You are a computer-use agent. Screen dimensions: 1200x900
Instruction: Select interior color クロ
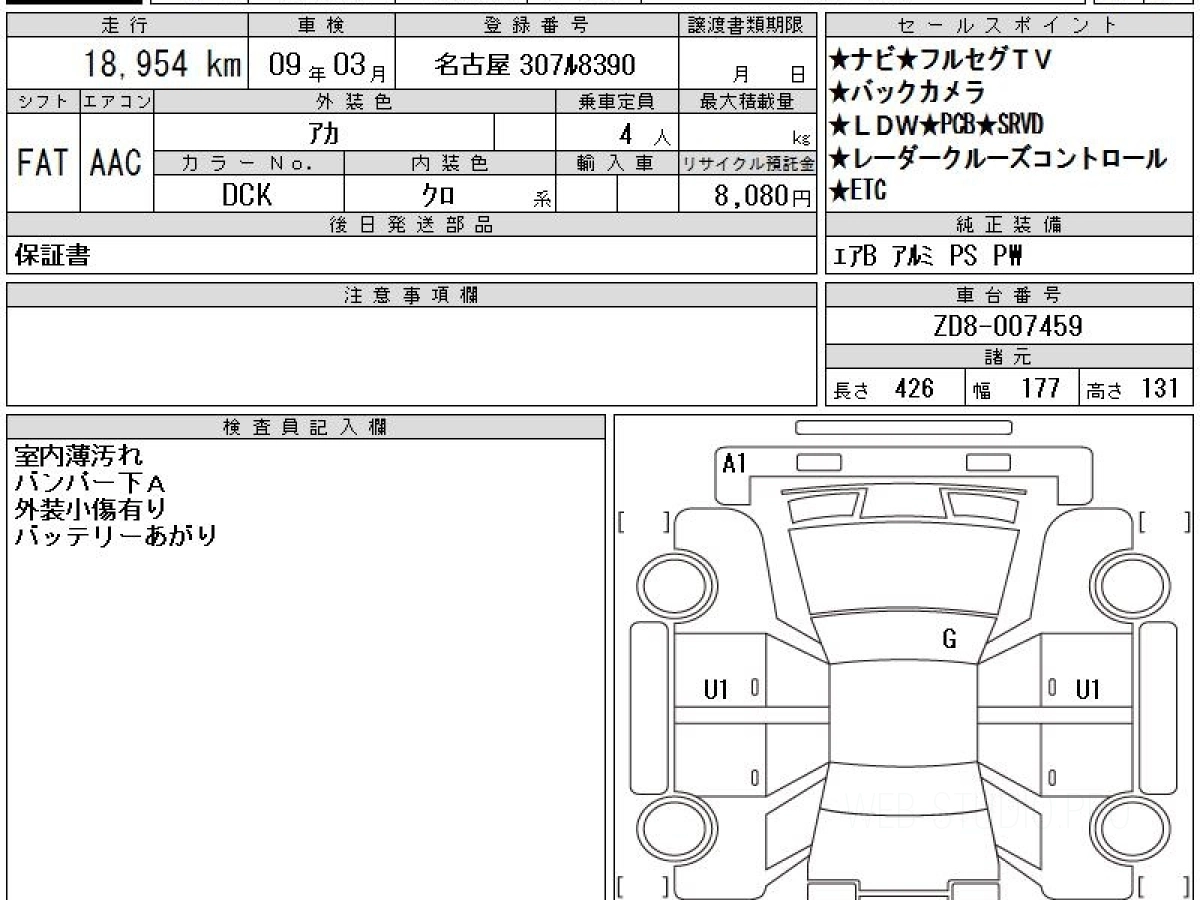coord(438,195)
